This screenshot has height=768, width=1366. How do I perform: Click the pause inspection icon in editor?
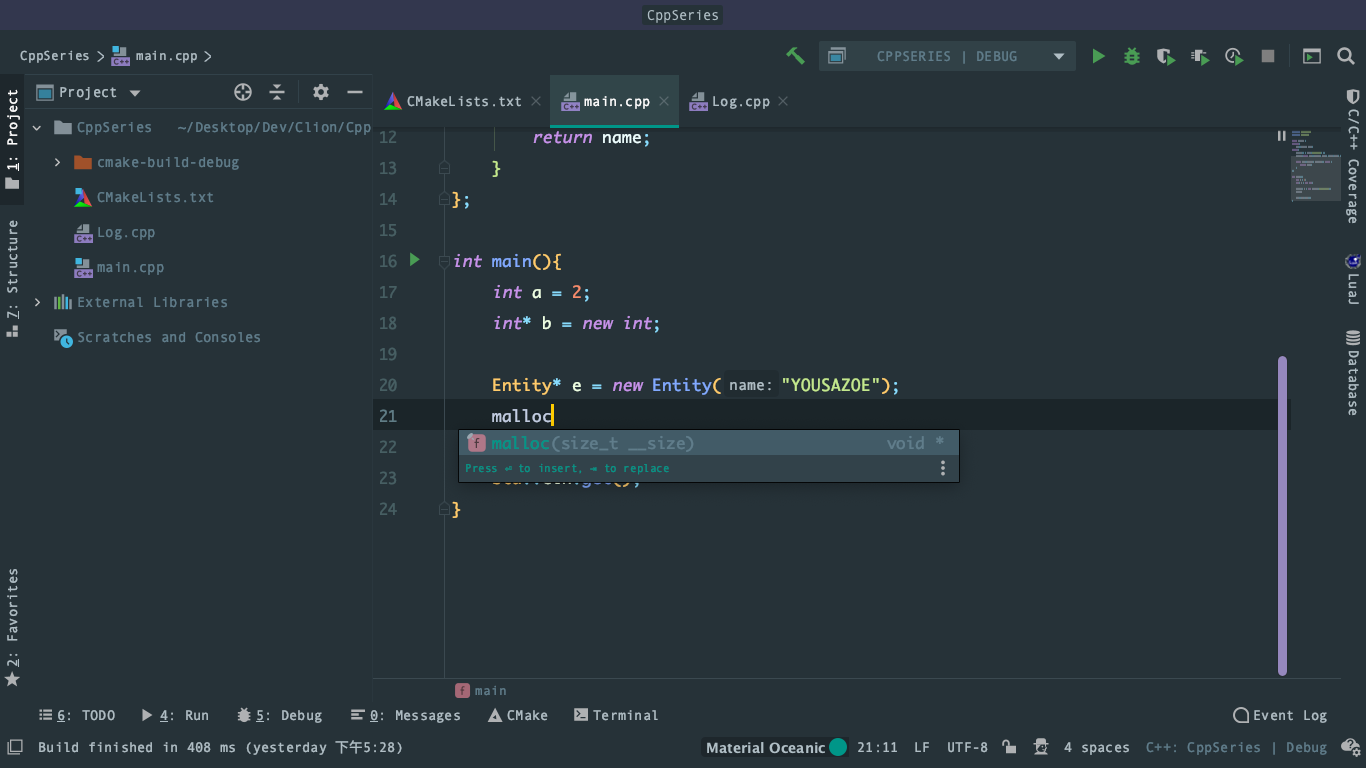[x=1281, y=136]
